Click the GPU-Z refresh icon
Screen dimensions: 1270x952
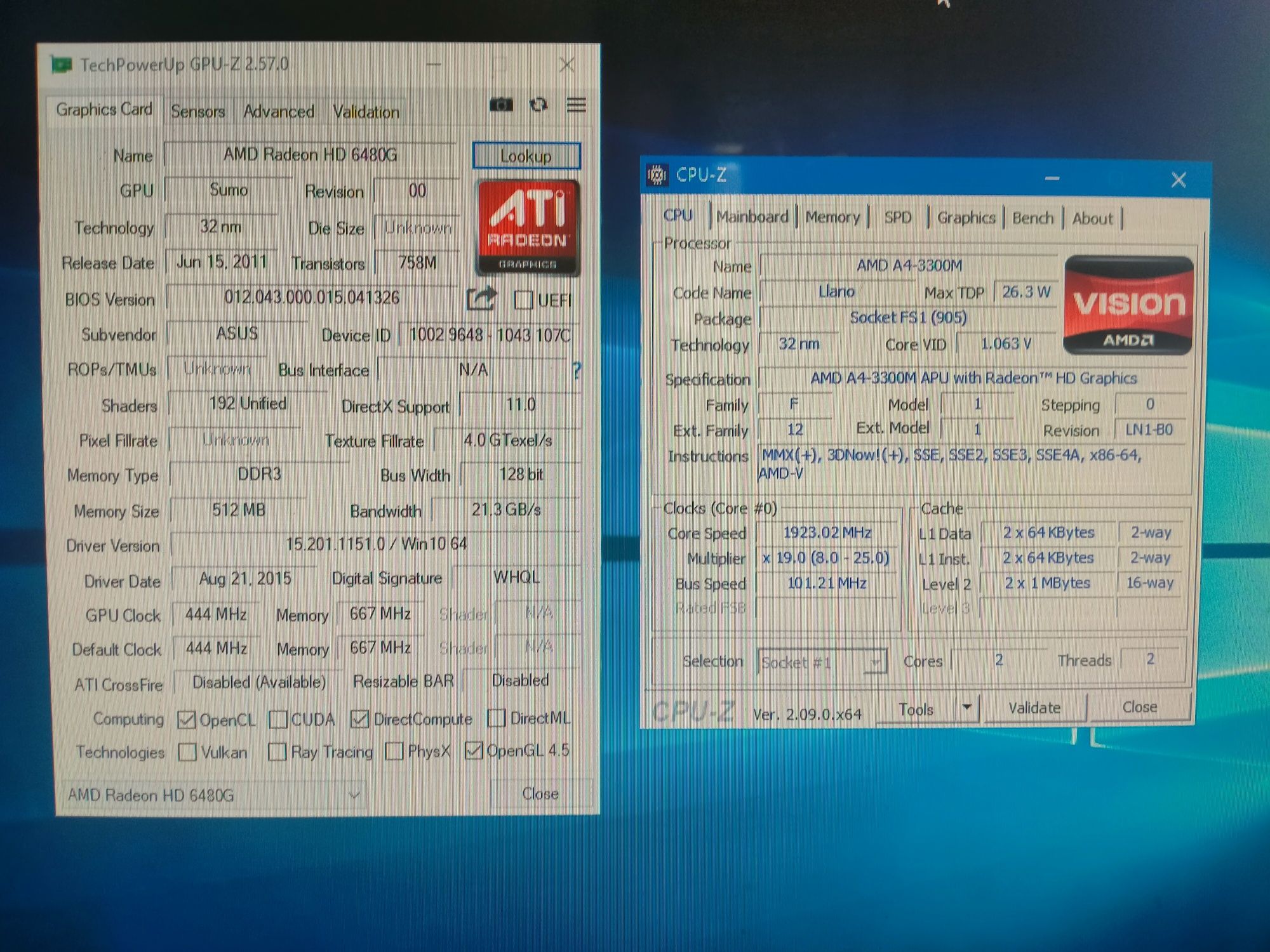(539, 105)
